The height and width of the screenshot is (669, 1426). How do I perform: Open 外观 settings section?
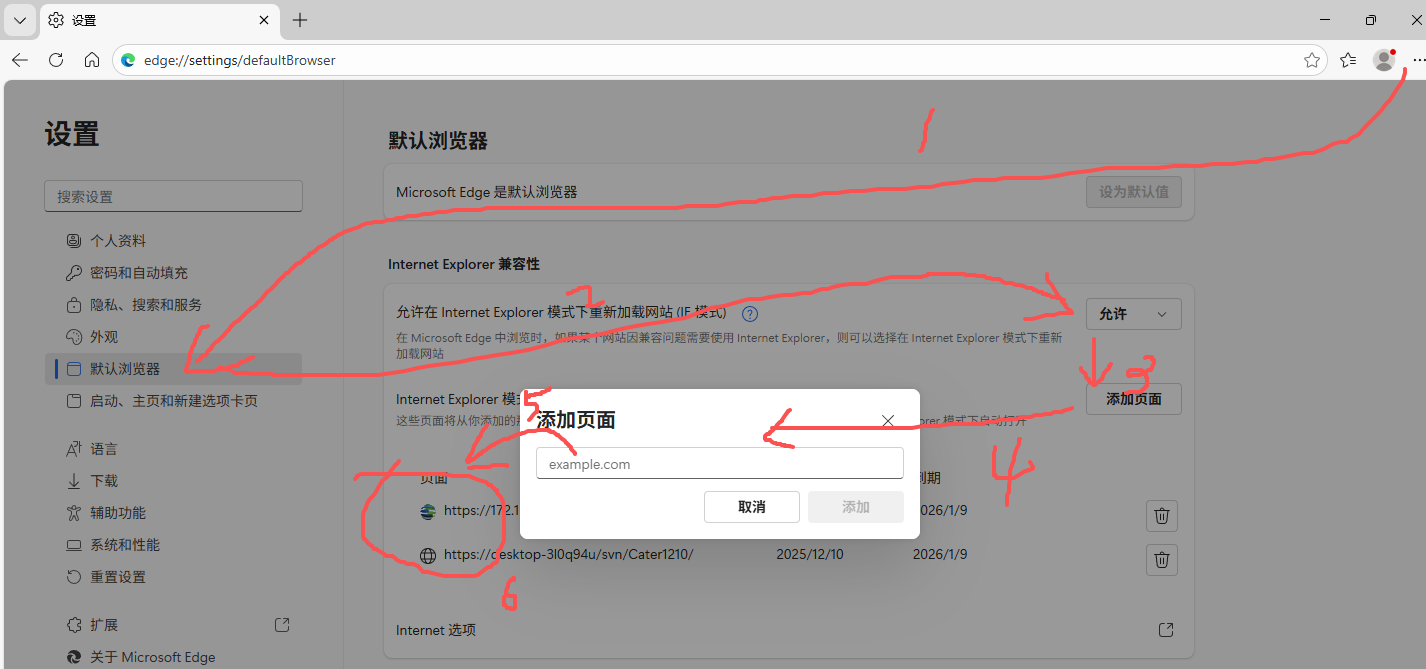(173, 337)
